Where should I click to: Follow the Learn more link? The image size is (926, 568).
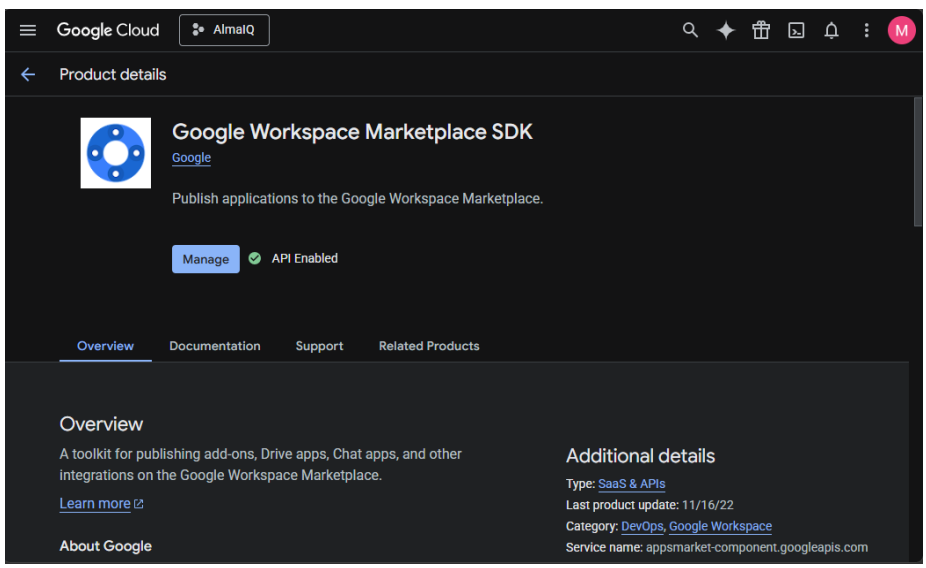[95, 504]
